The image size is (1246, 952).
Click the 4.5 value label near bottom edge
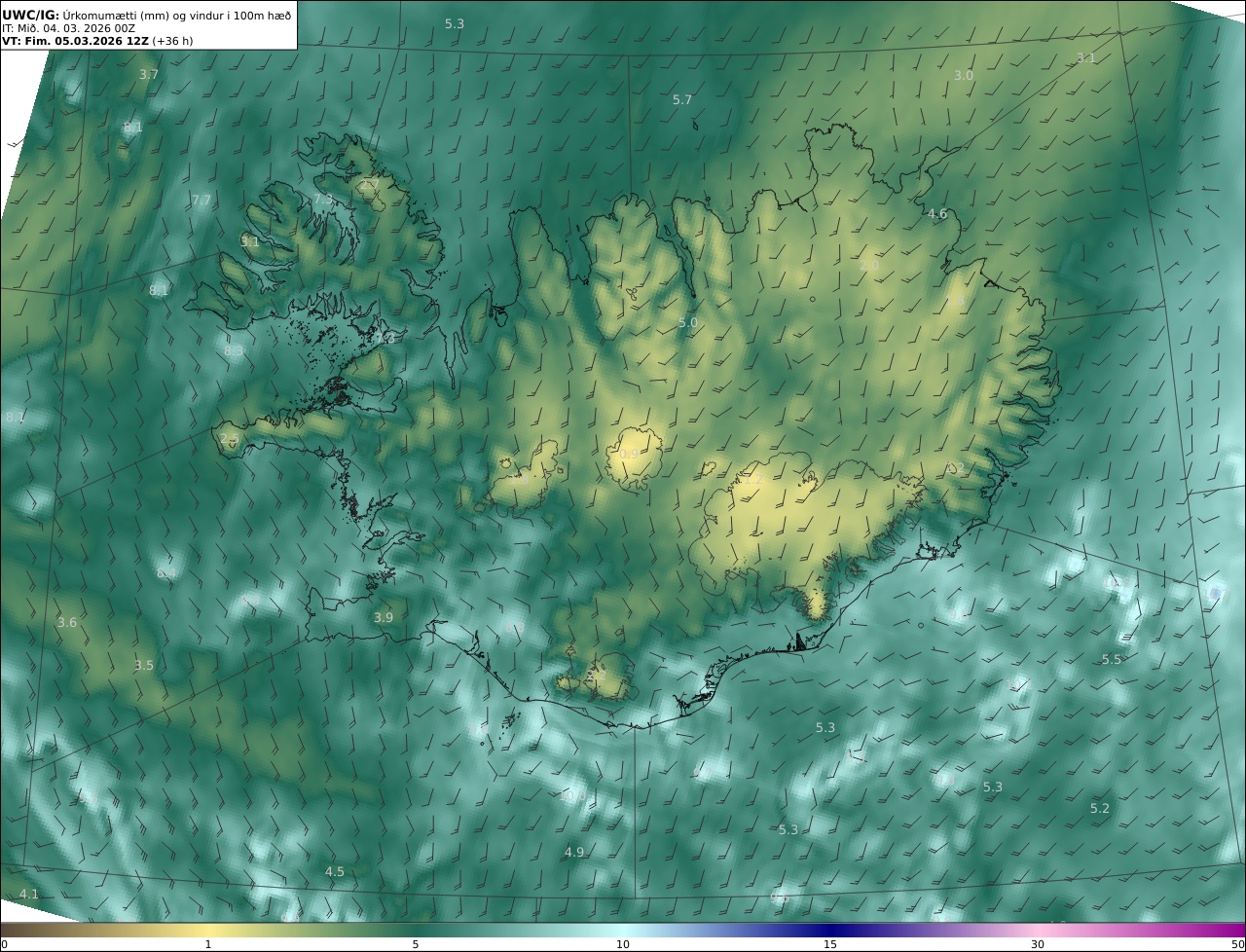(335, 871)
